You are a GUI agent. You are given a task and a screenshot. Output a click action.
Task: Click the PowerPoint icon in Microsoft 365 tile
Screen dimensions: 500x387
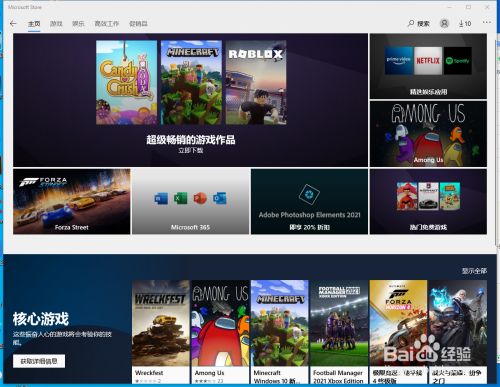200,199
